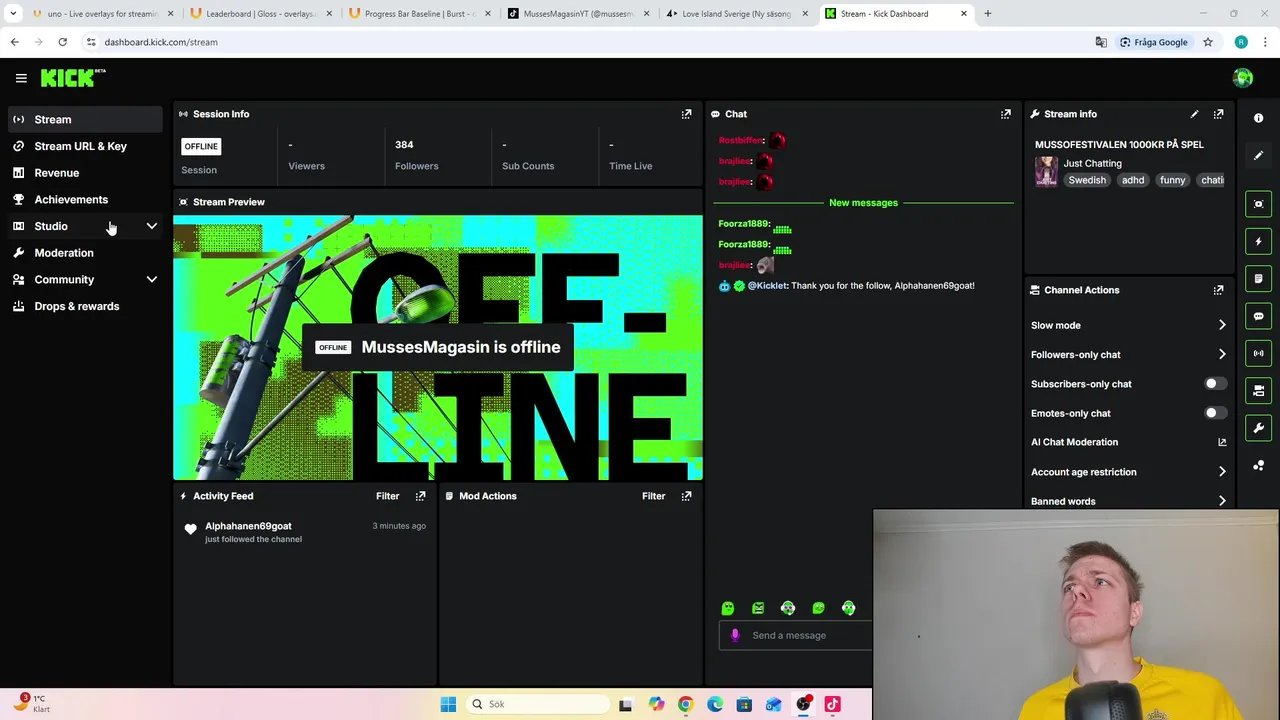
Task: Open the browser tab search dropdown
Action: click(x=13, y=14)
